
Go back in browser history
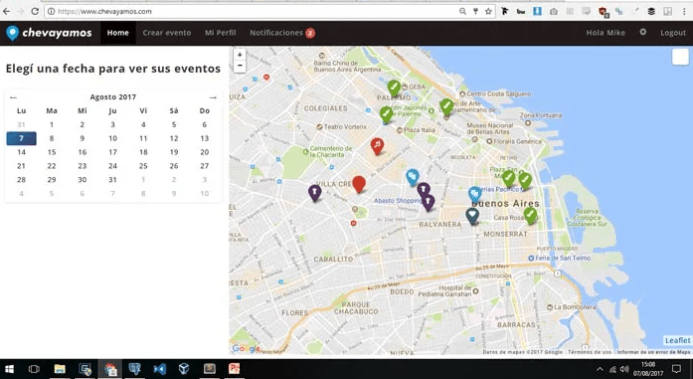tap(6, 11)
